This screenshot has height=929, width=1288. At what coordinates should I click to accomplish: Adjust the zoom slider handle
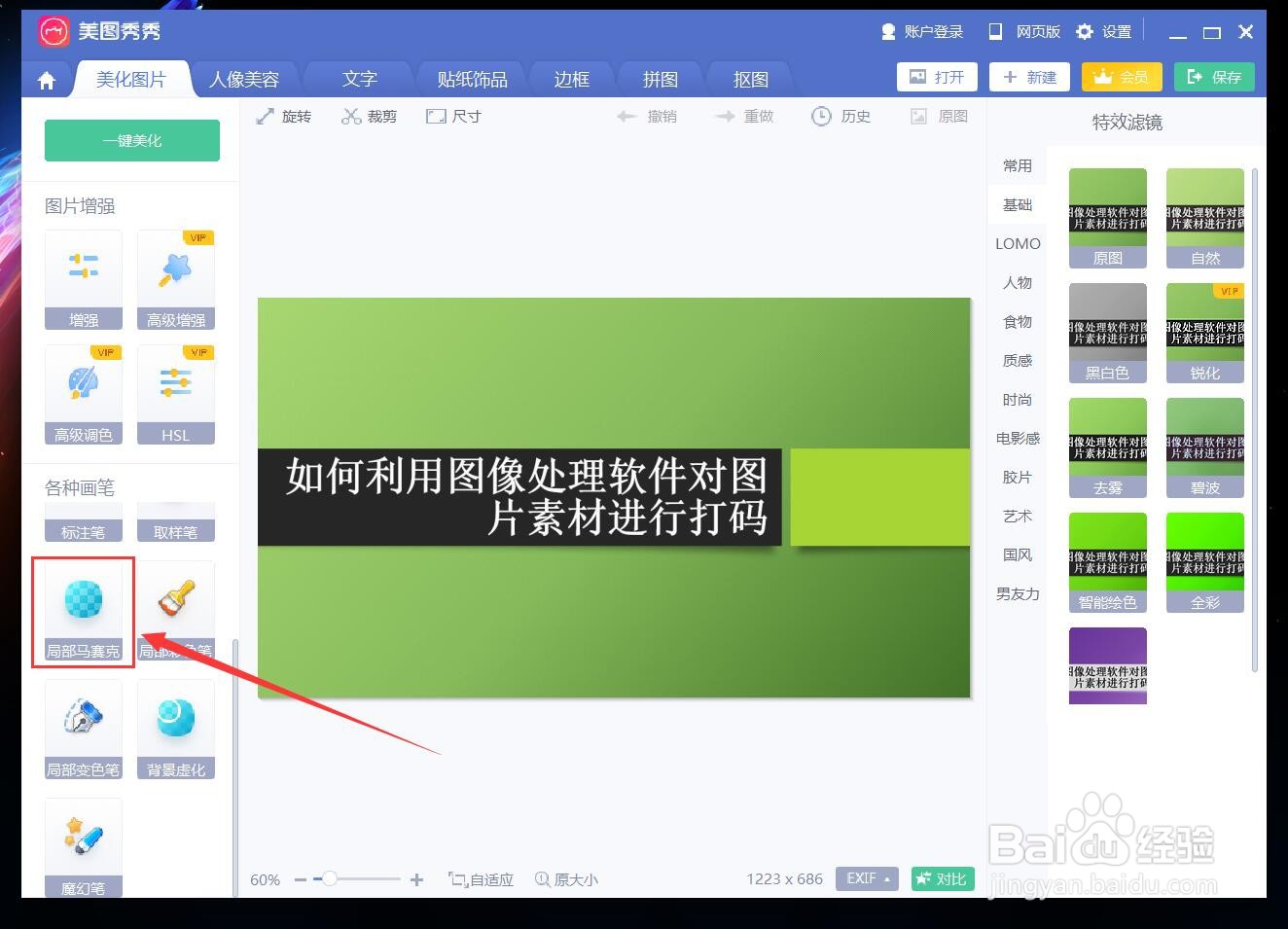[330, 879]
